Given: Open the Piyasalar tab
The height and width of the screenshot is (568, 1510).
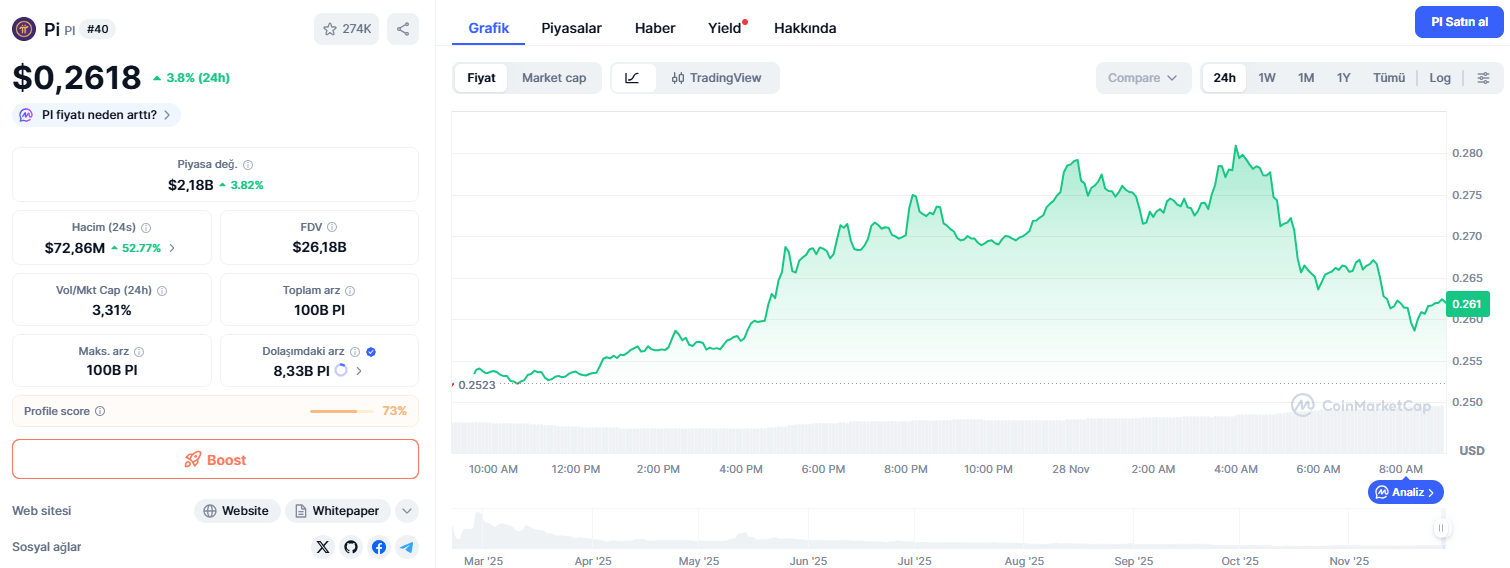Looking at the screenshot, I should click(x=572, y=28).
